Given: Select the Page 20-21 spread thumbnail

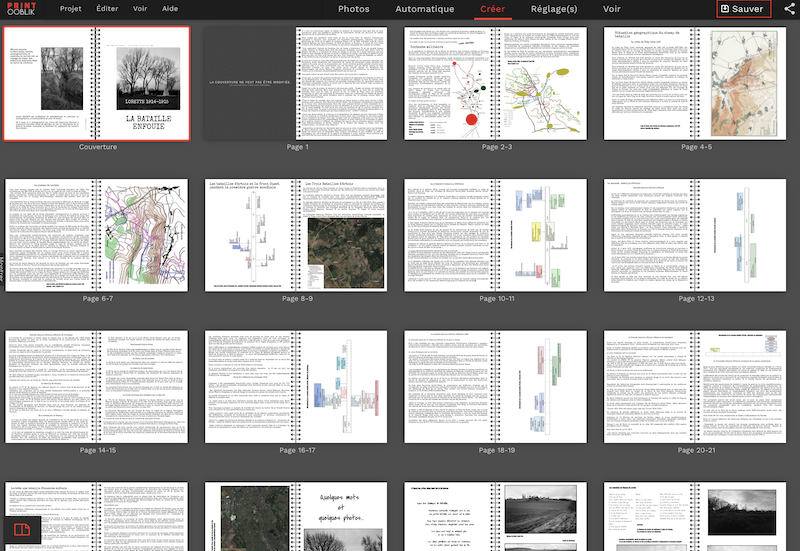Looking at the screenshot, I should tap(695, 387).
